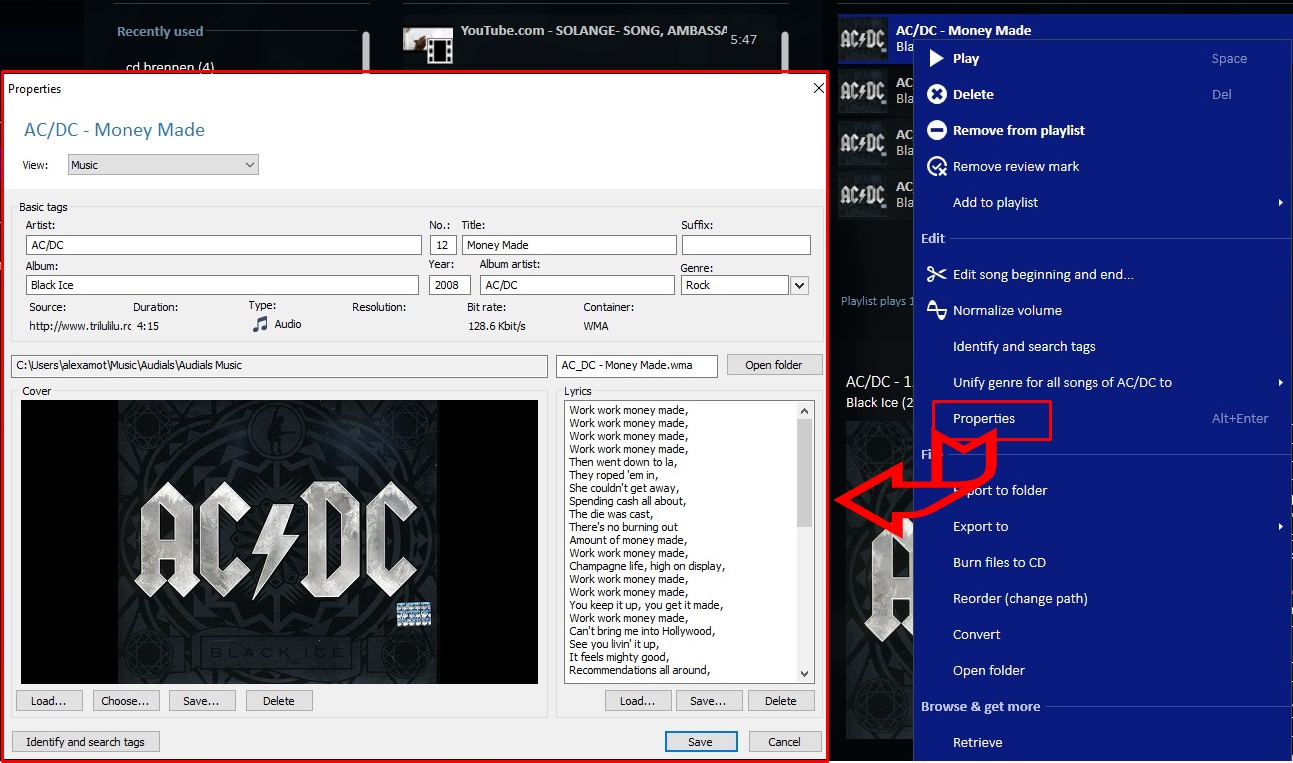The image size is (1293, 763).
Task: Click the lyrics Load... button
Action: 638,701
